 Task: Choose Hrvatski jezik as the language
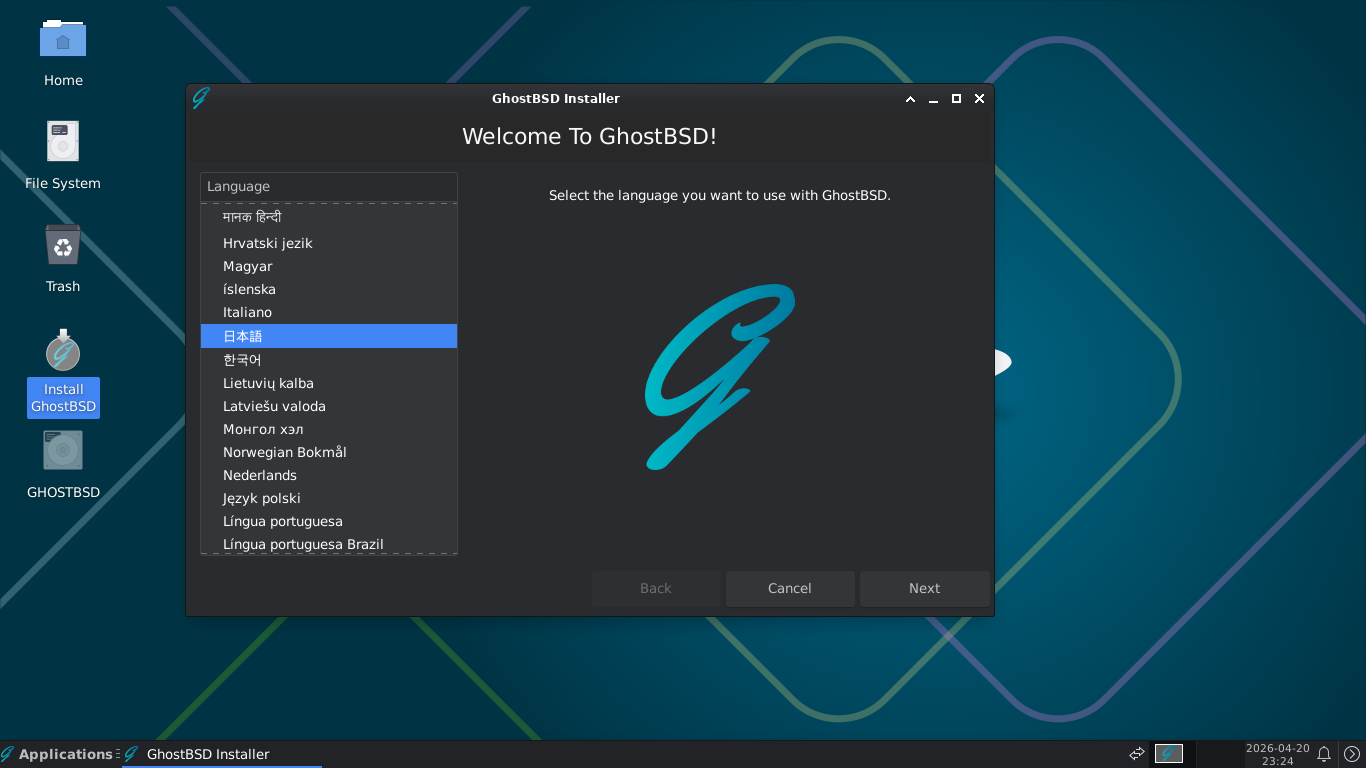point(329,243)
